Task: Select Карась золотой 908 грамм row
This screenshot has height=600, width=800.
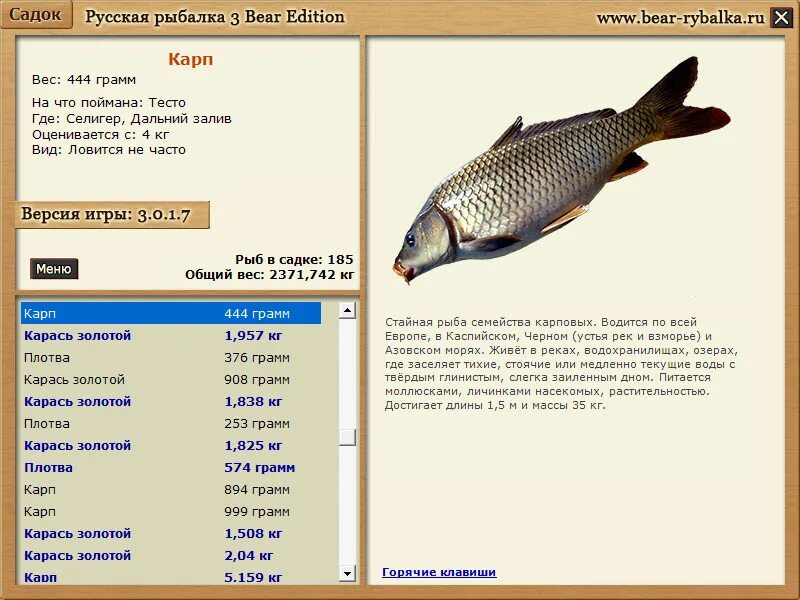Action: coord(171,380)
